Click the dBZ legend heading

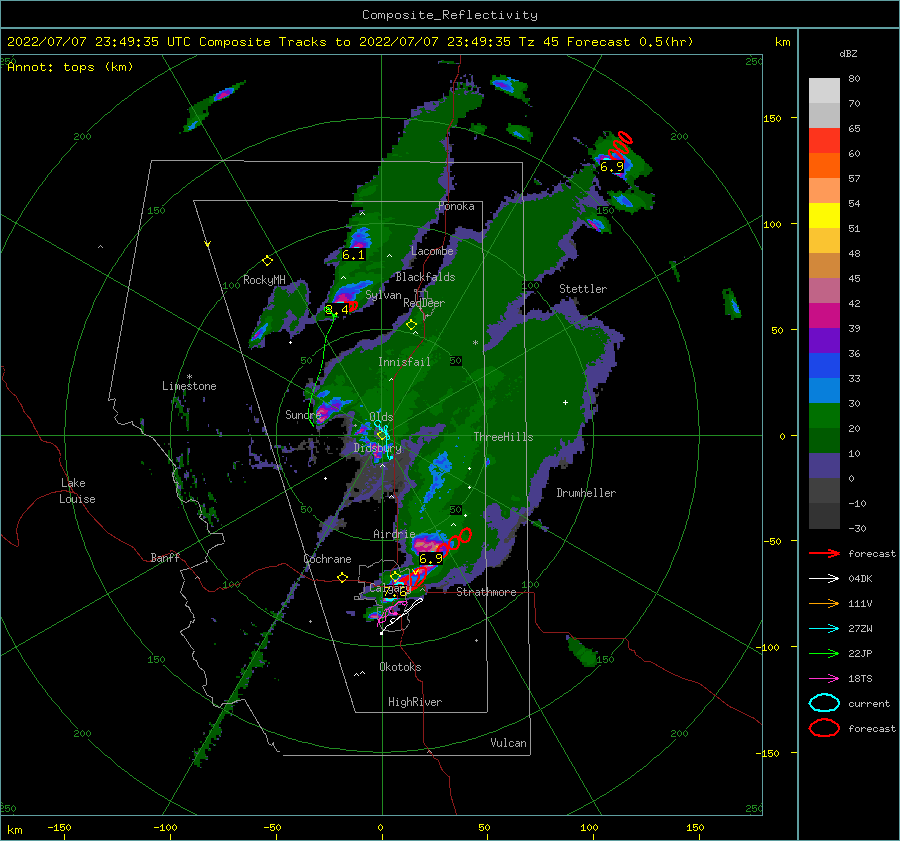point(848,54)
